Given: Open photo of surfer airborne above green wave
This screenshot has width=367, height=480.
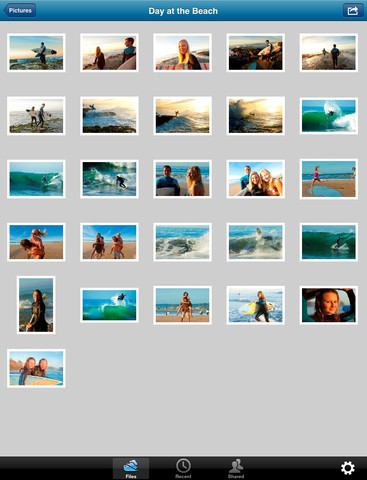Looking at the screenshot, I should tap(109, 305).
